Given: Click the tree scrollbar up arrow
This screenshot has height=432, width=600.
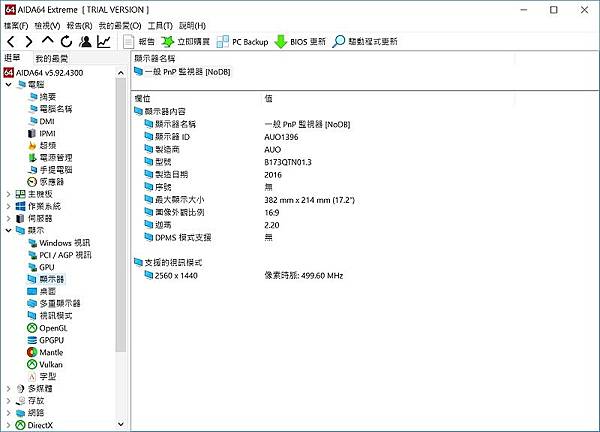Looking at the screenshot, I should tap(121, 73).
